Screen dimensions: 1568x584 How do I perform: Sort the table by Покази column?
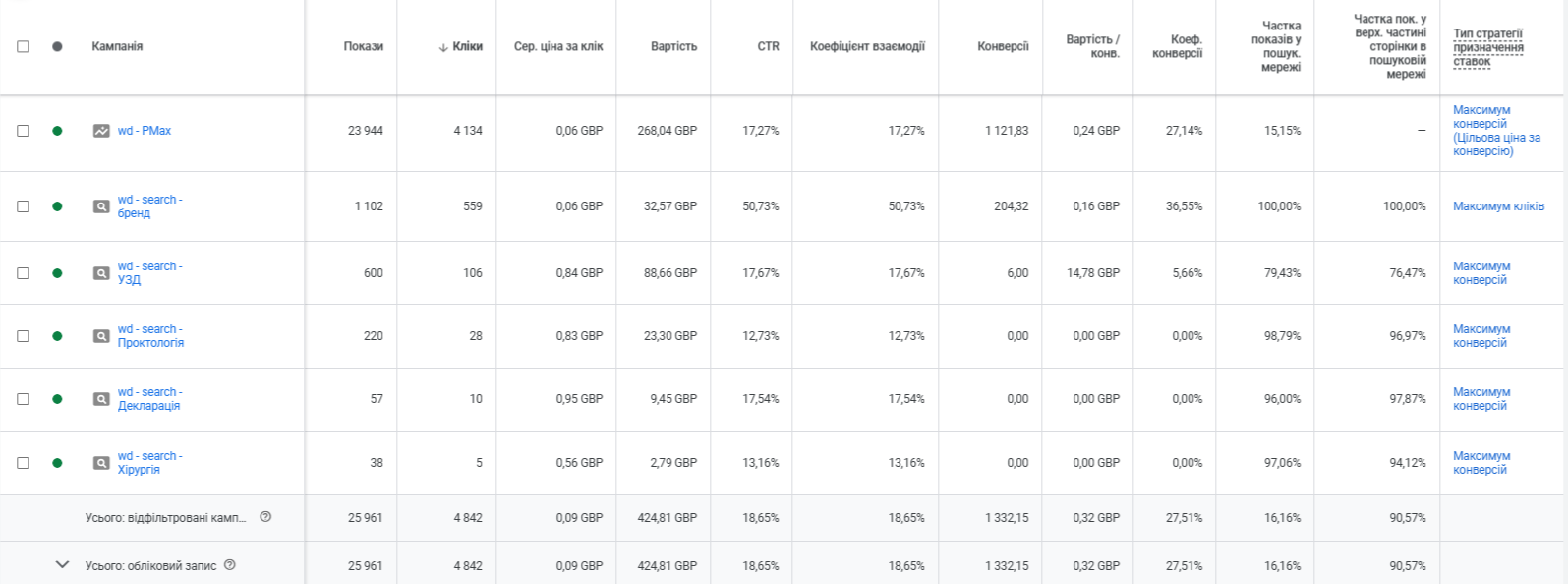363,46
